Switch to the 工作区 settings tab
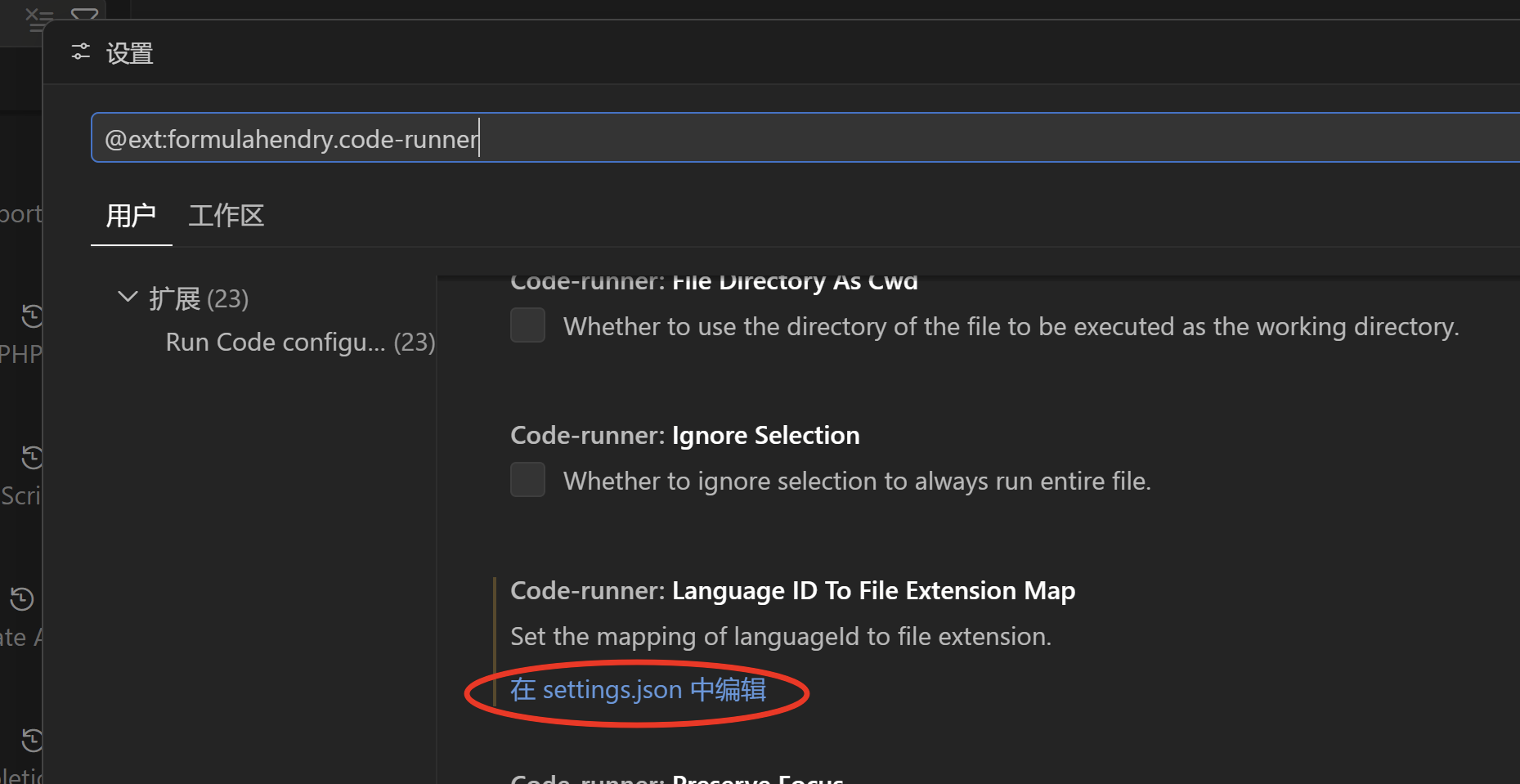Screen dimensions: 1520x784 [226, 216]
